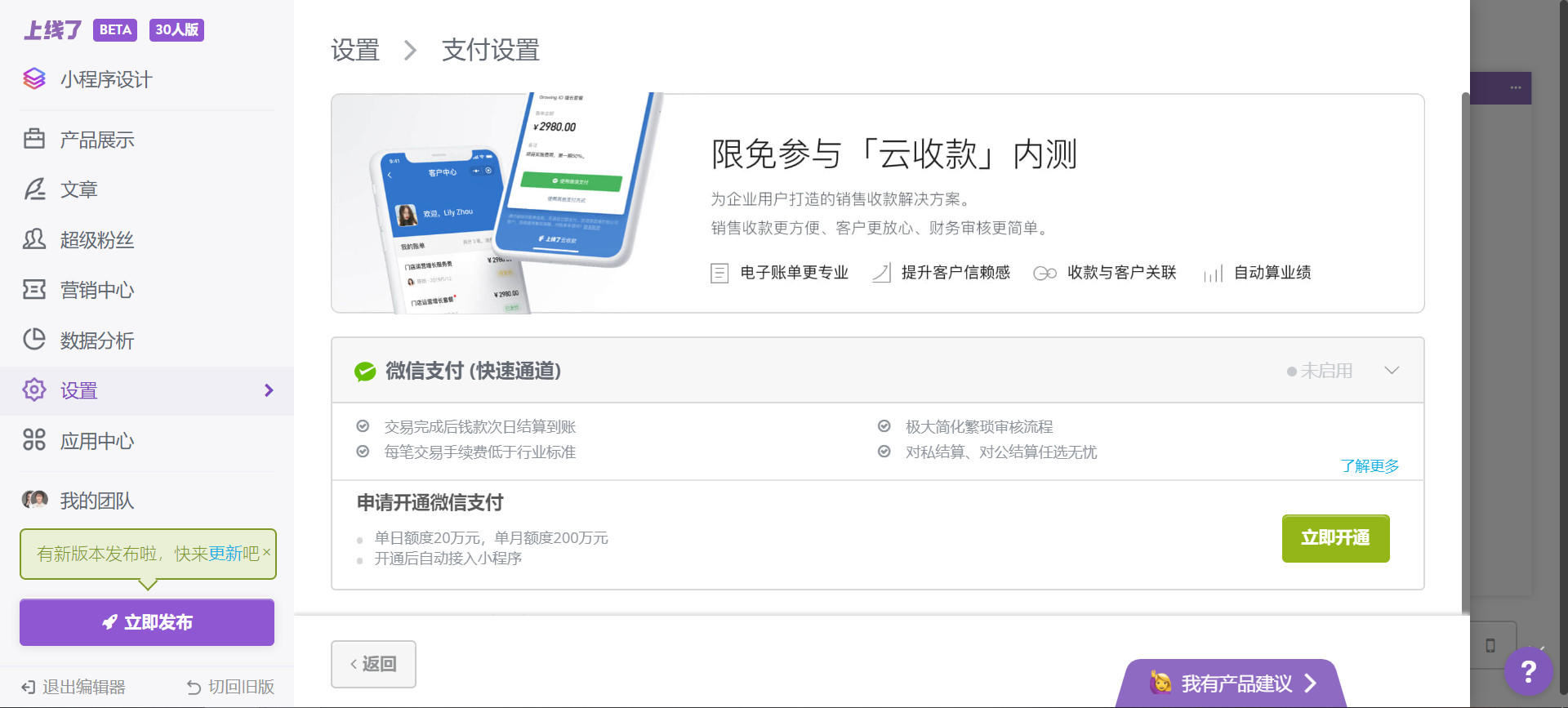Viewport: 1568px width, 708px height.
Task: Click the vertical scrollbar of settings dialog
Action: (x=1465, y=351)
